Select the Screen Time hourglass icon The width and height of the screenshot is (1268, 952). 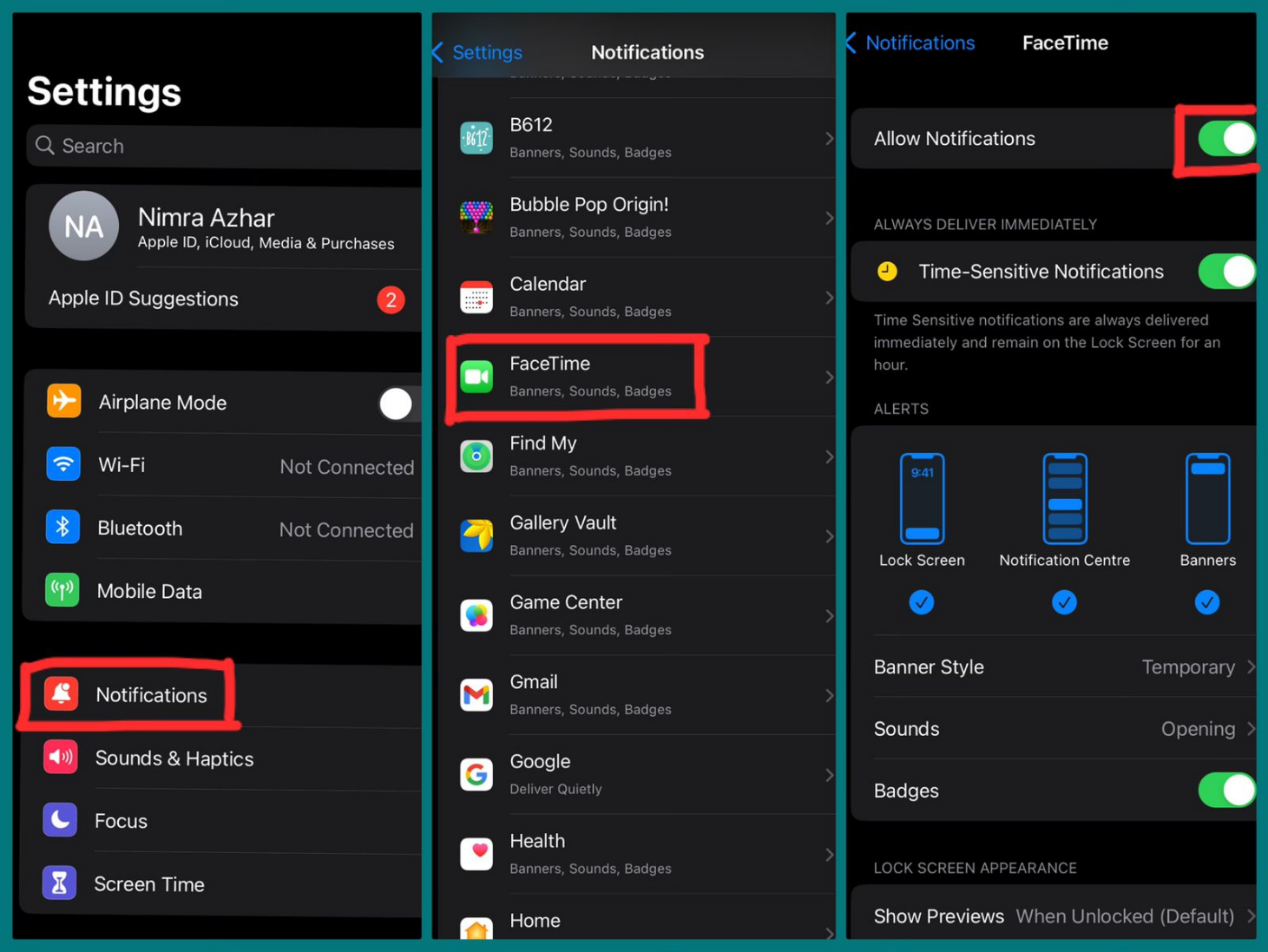click(x=58, y=883)
